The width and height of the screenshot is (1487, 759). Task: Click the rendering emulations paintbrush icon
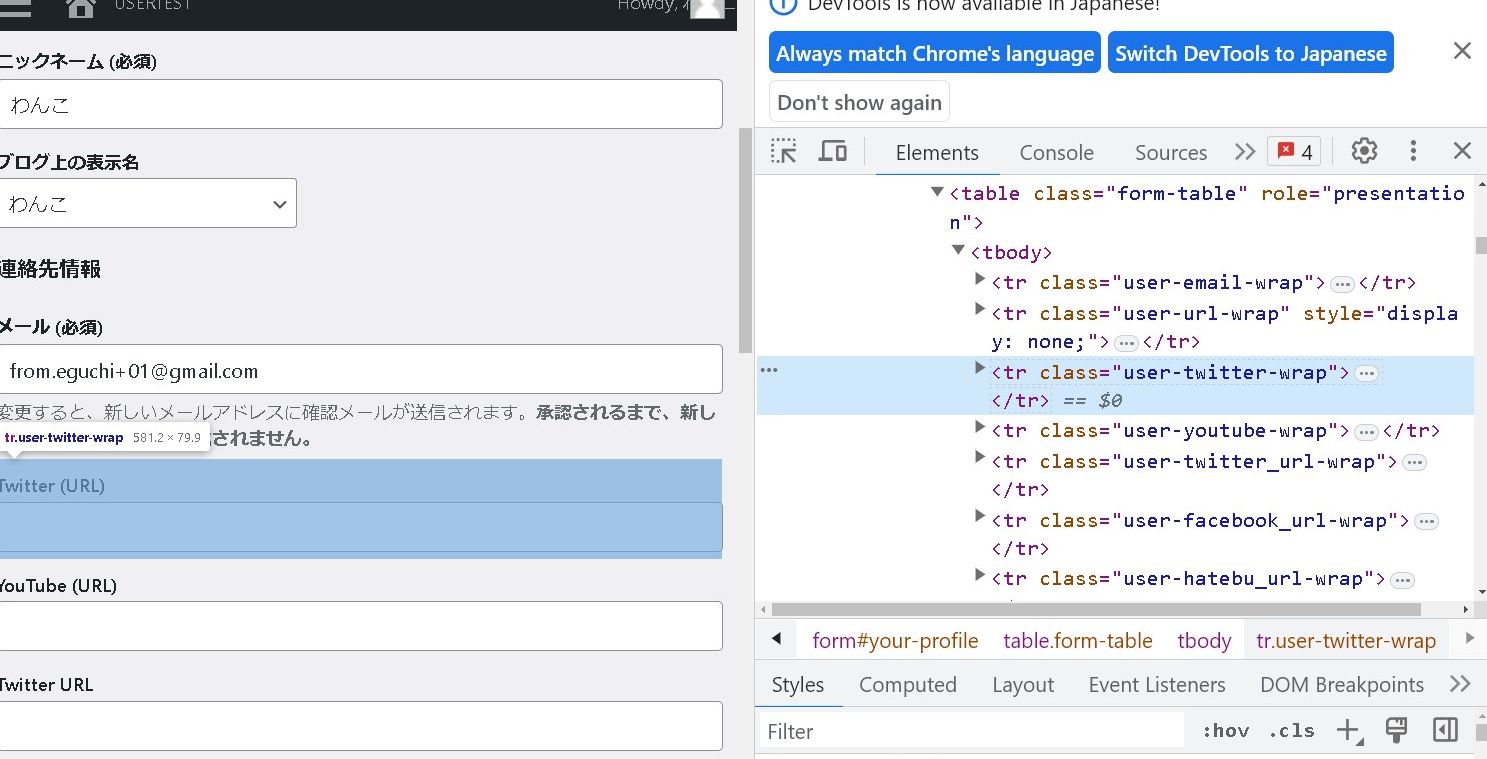tap(1396, 730)
